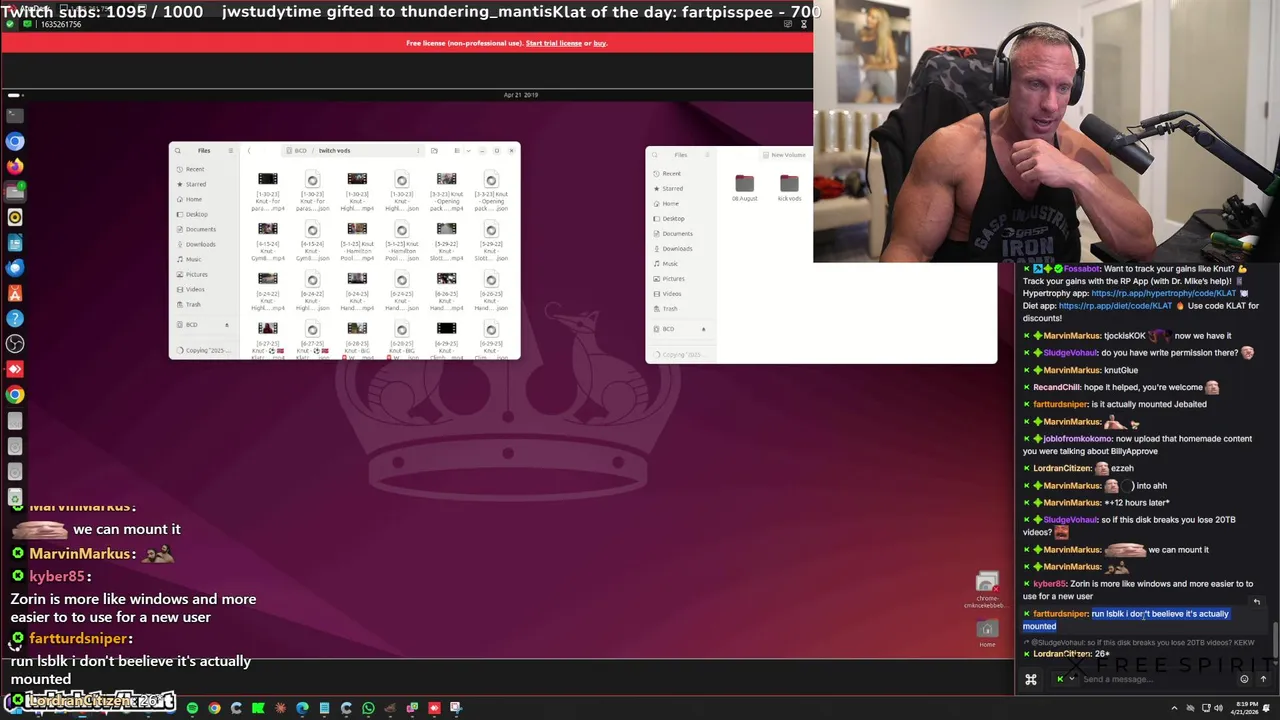
Task: Select twitch vods in the path bar
Action: [334, 151]
